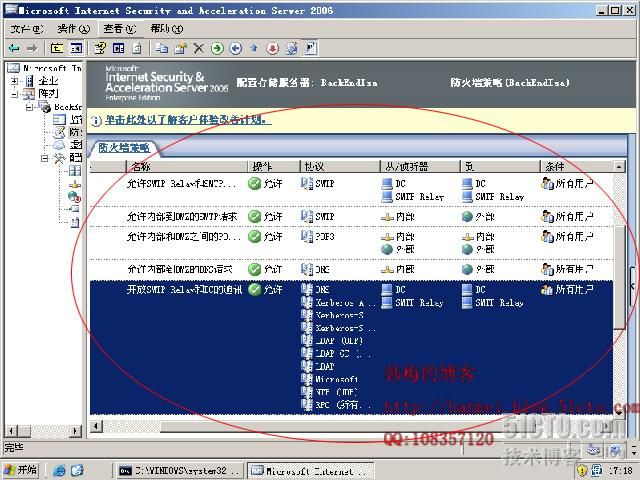Select the 阵列 tree item
640x480 pixels.
[48, 94]
